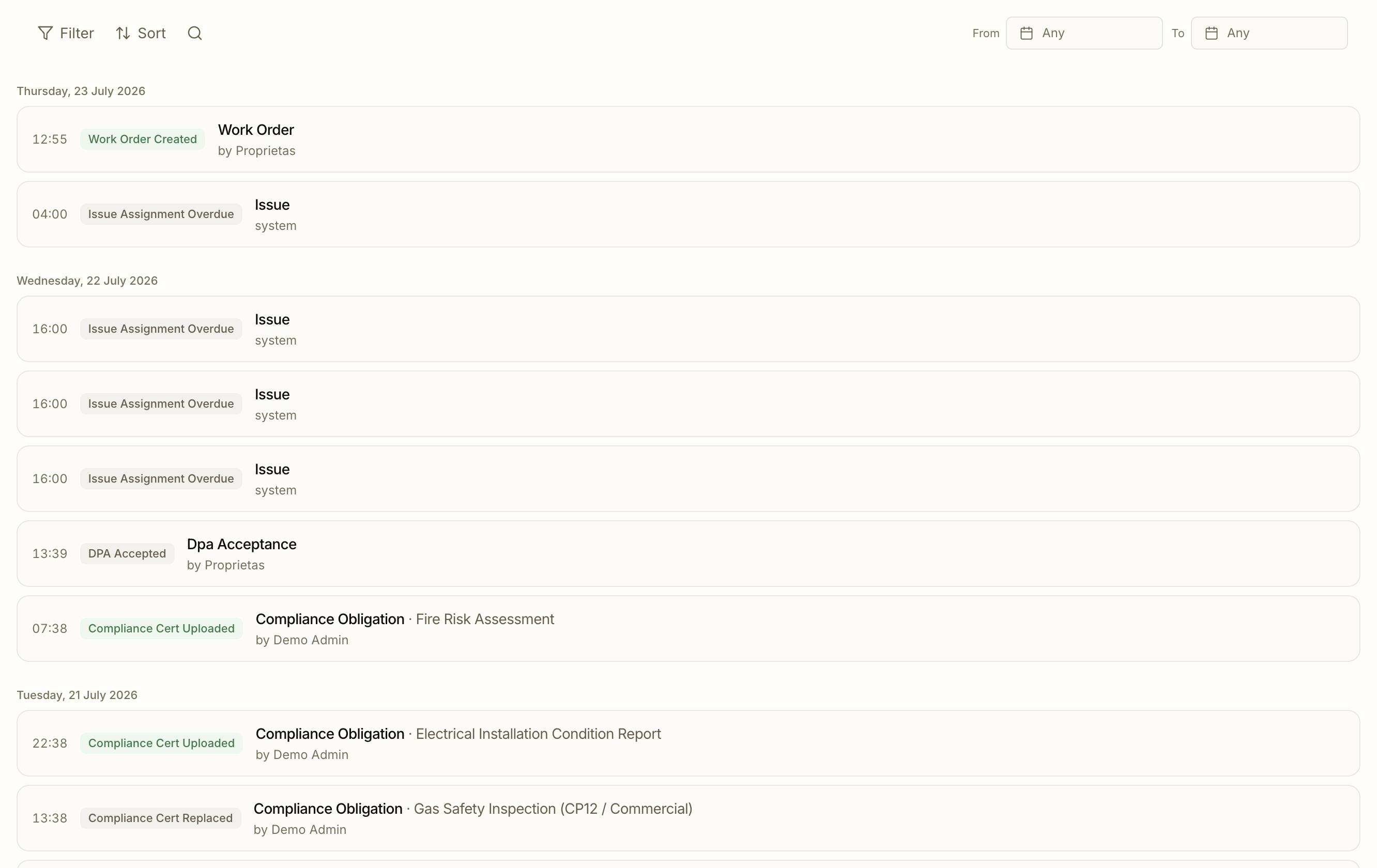This screenshot has width=1377, height=868.
Task: Open the DPA Accepted entry
Action: tap(688, 554)
